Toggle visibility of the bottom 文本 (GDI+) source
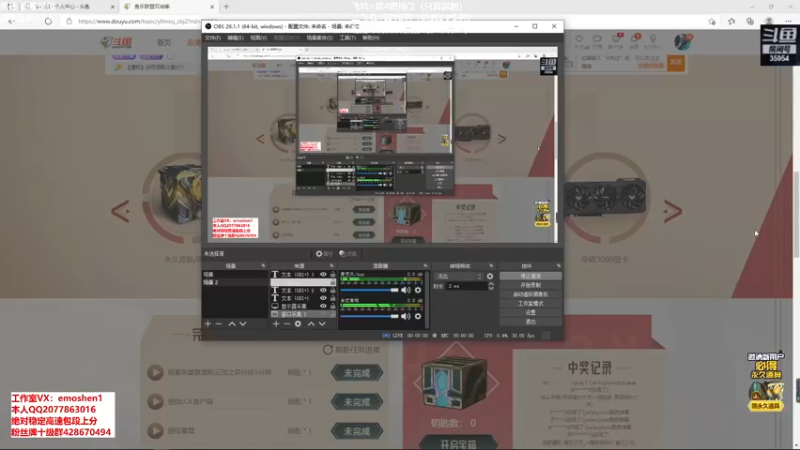The image size is (800, 450). pyautogui.click(x=323, y=298)
